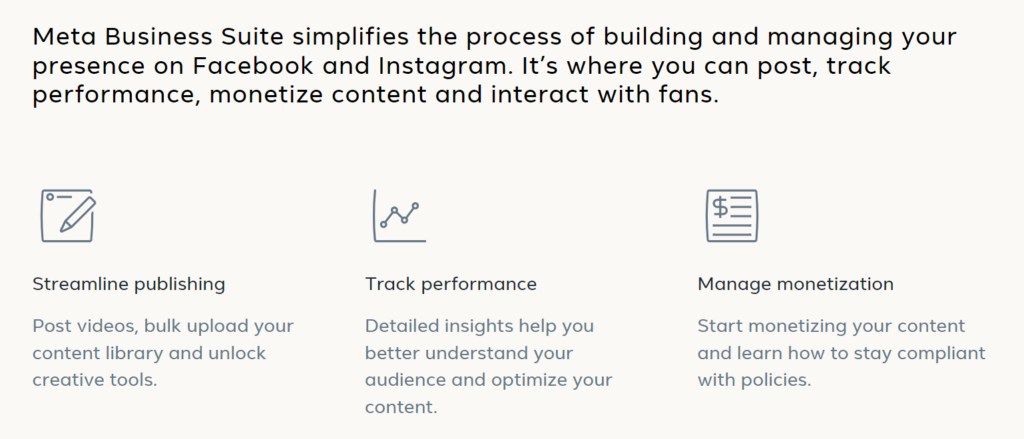Click the Manage monetization dollar document icon

click(x=732, y=215)
